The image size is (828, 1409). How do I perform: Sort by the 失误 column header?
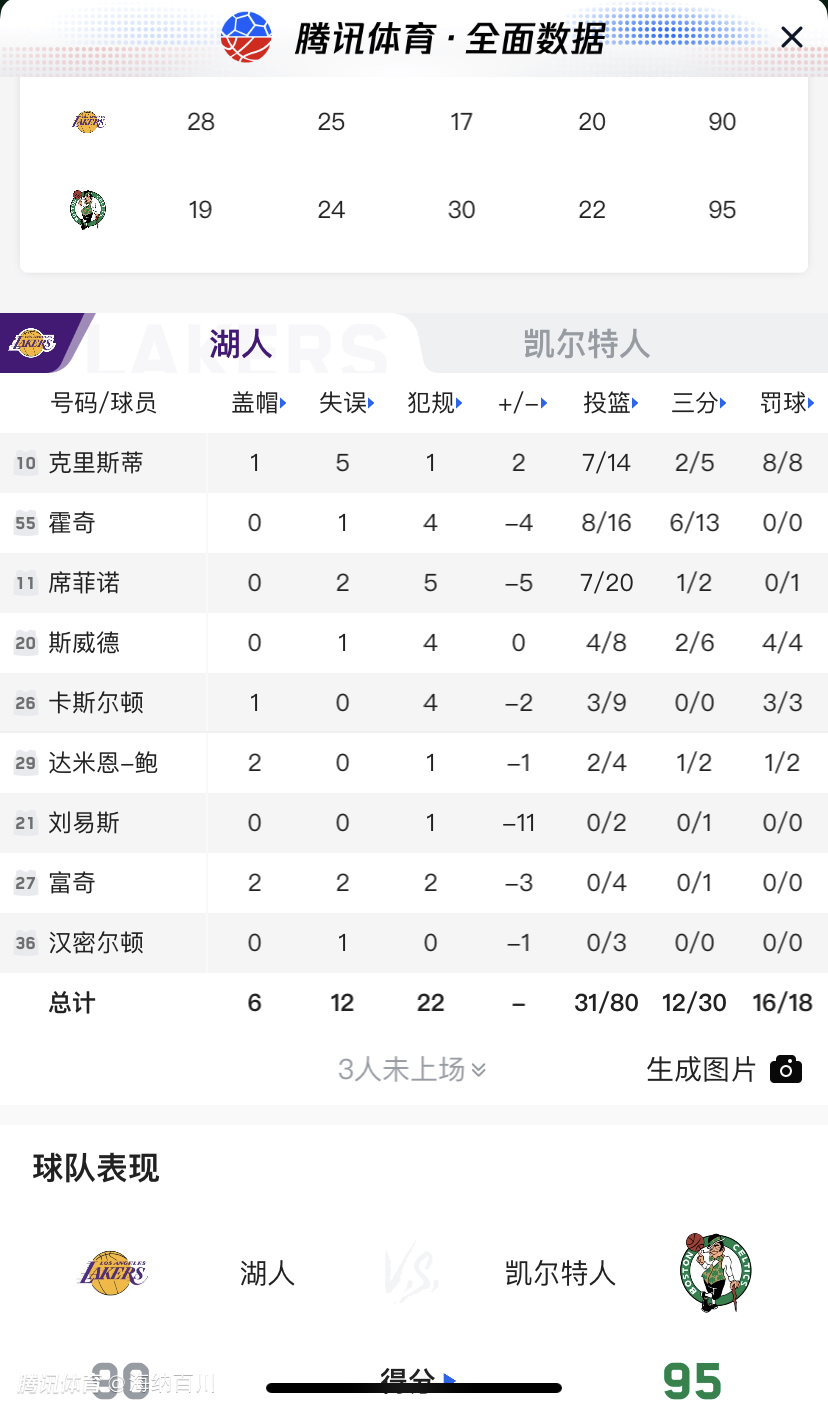coord(346,403)
